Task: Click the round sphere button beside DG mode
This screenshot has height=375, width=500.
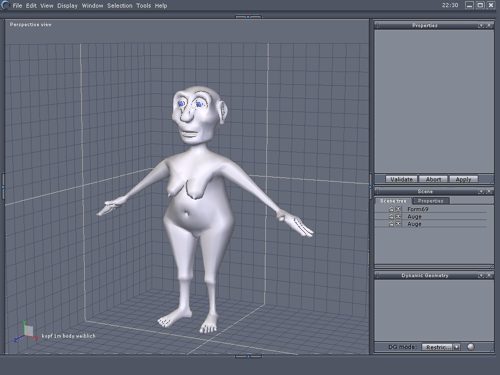Action: pos(470,347)
